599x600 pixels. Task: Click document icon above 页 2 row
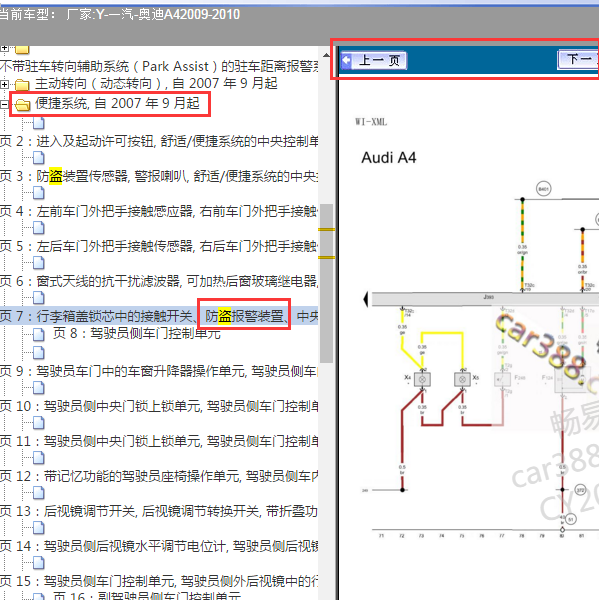click(x=39, y=123)
